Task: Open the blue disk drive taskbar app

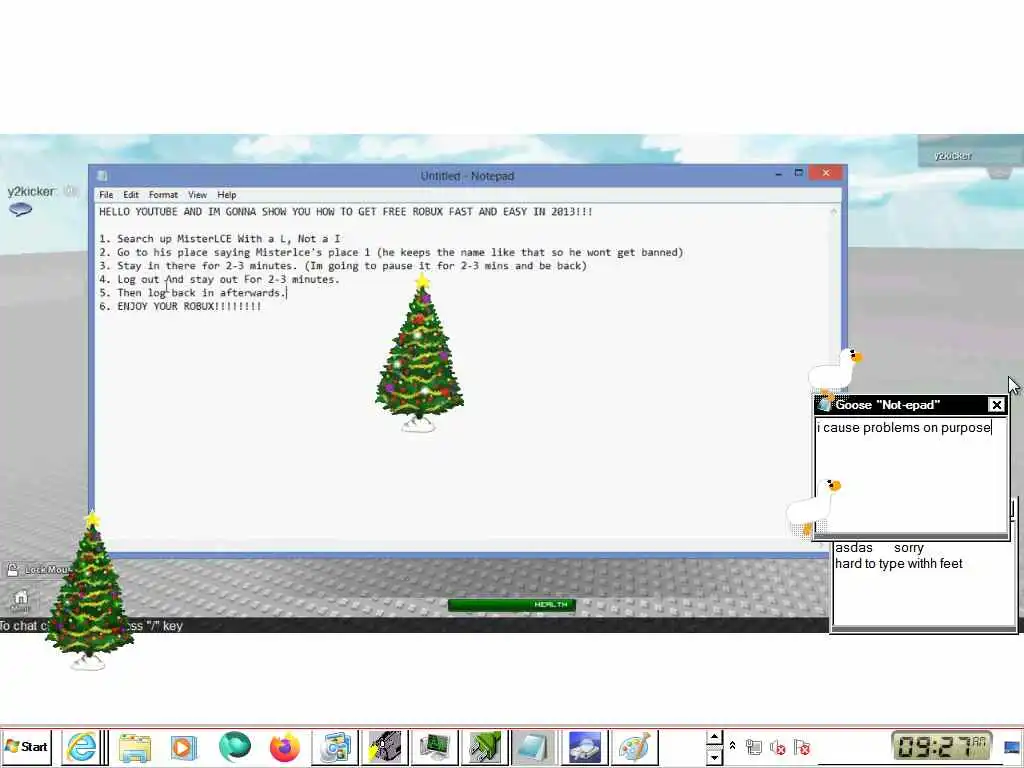Action: click(584, 747)
